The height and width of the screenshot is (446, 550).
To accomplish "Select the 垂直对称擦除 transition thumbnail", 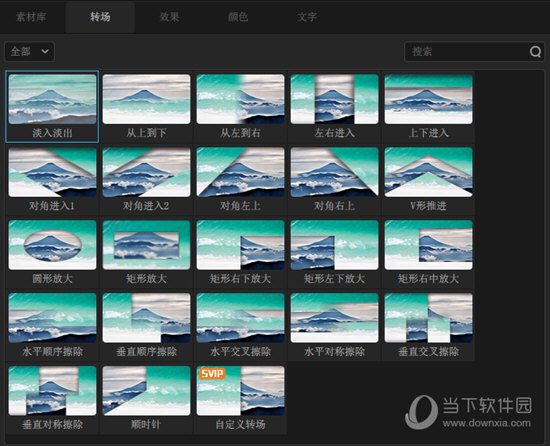I will [x=52, y=391].
